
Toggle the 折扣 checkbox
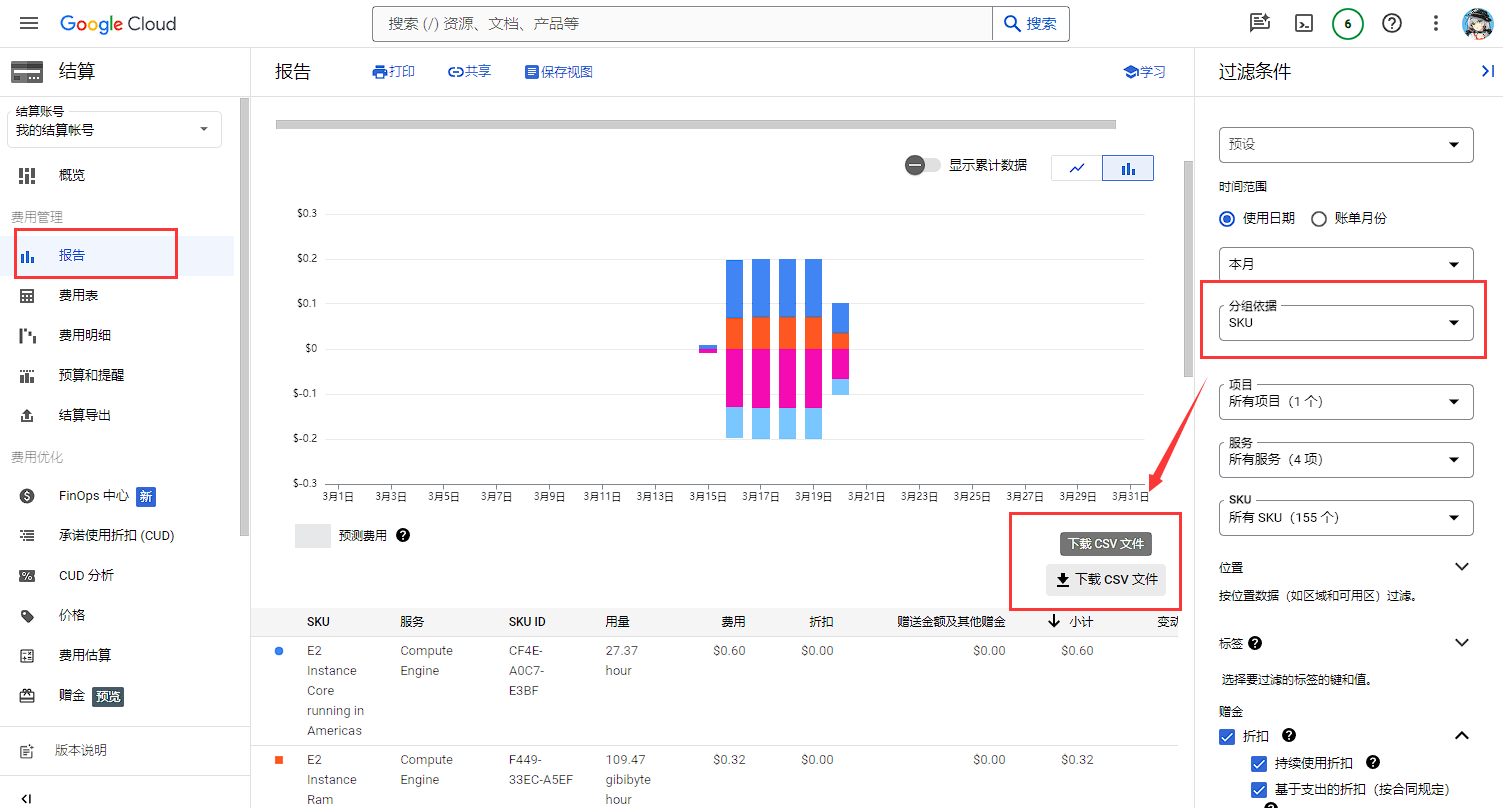[x=1228, y=737]
